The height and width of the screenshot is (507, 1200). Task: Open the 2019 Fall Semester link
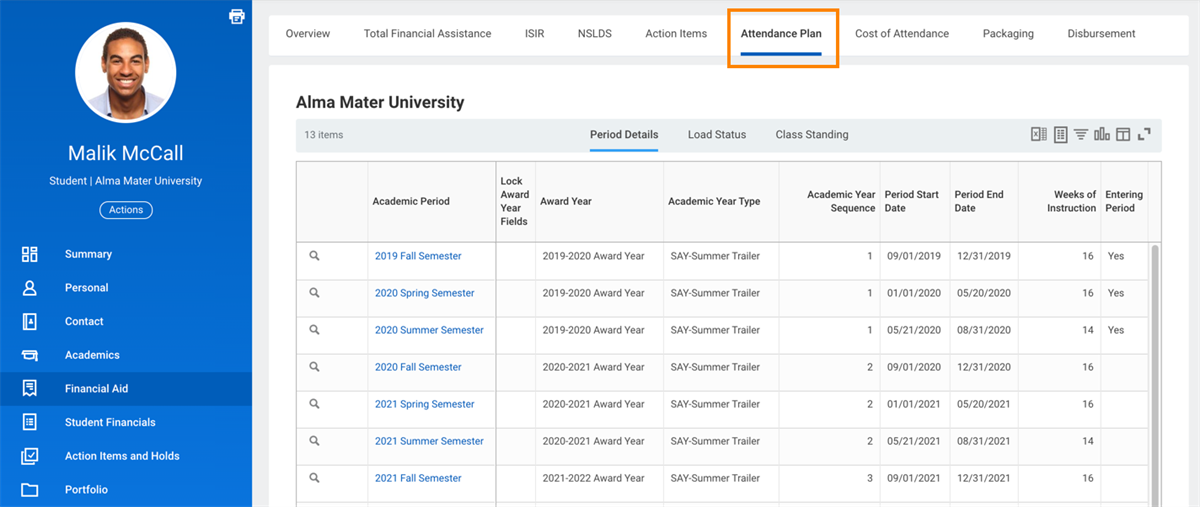click(418, 256)
